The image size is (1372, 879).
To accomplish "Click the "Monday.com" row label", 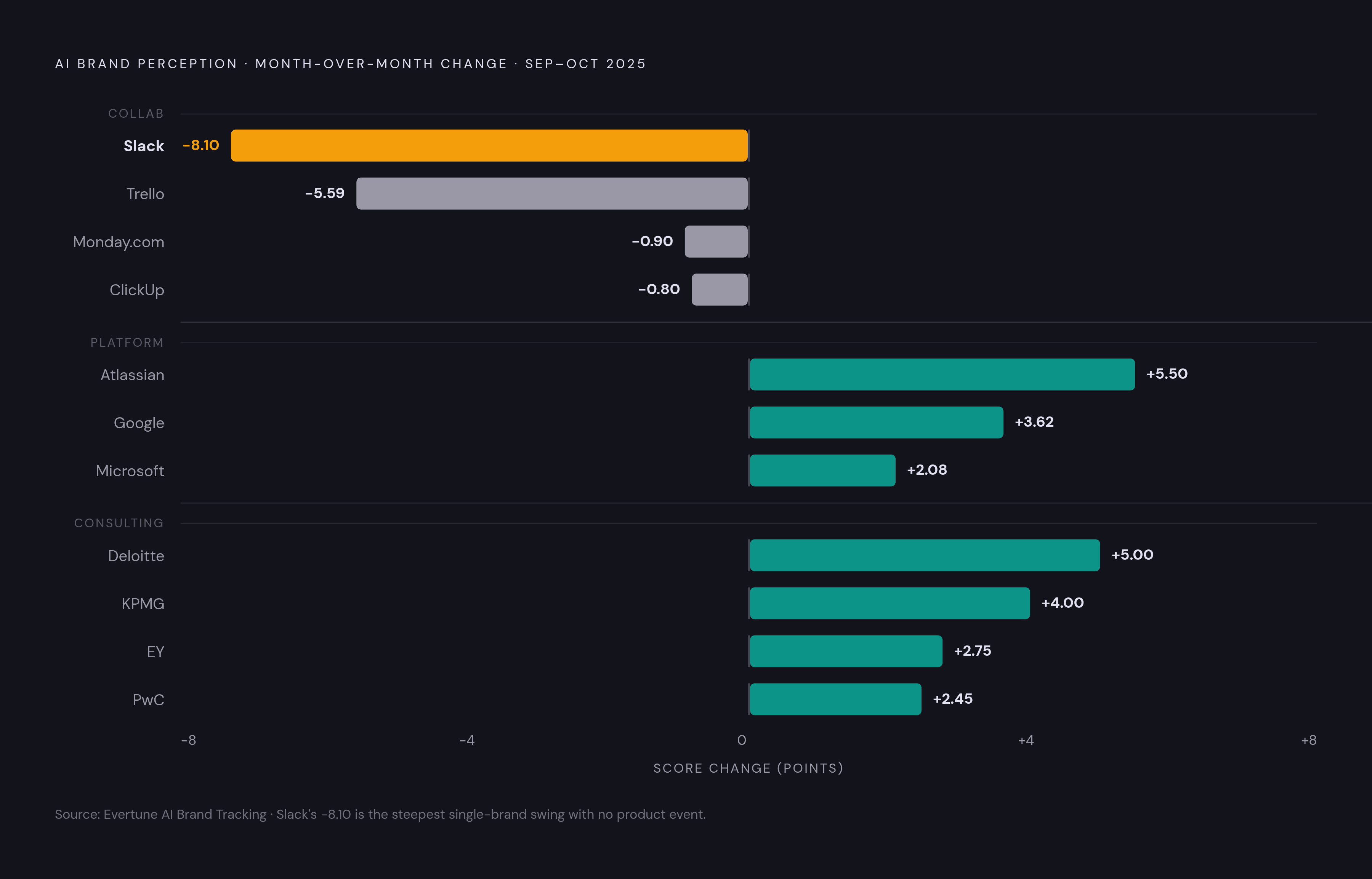I will click(119, 242).
